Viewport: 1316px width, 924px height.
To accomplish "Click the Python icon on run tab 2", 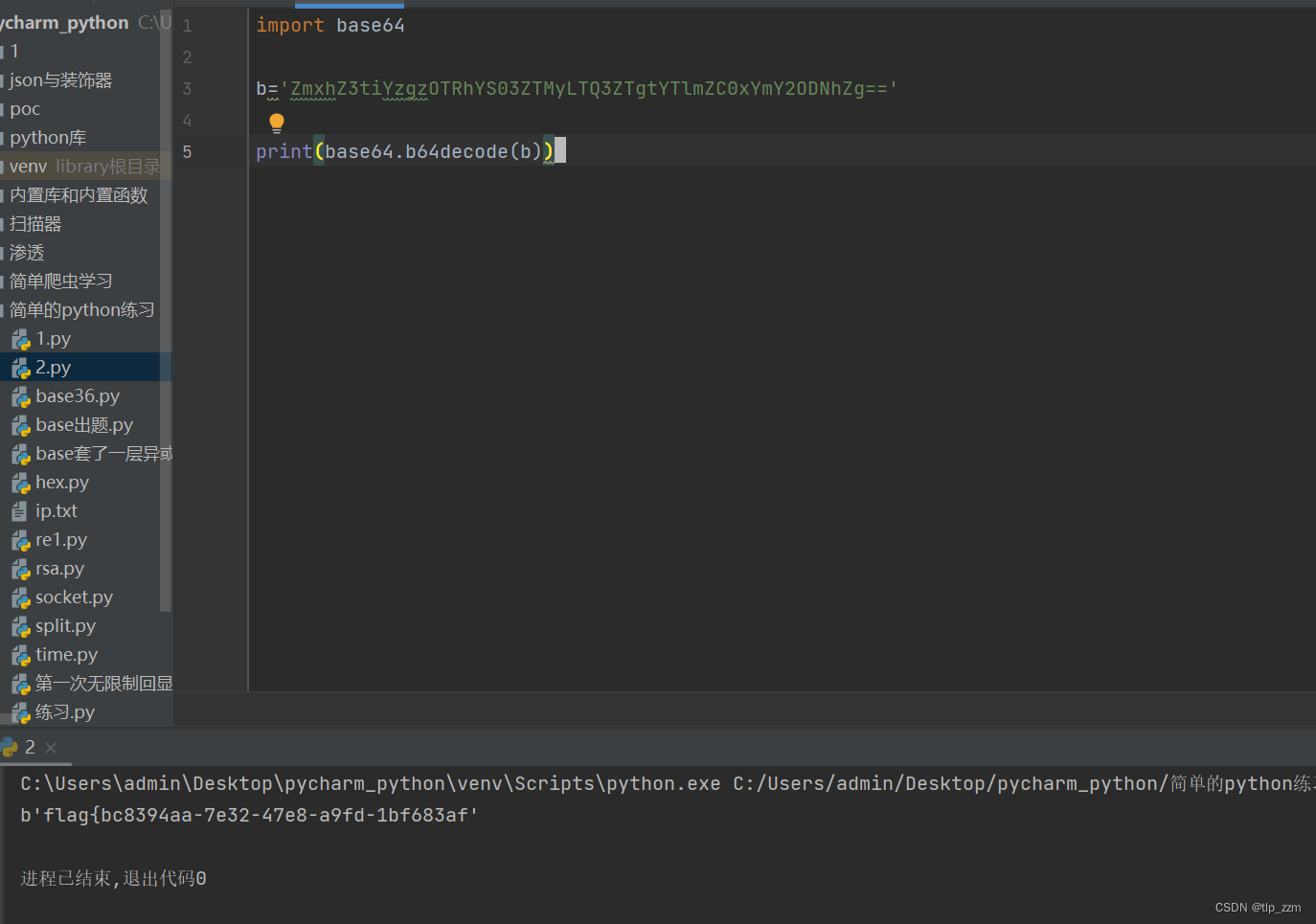I will coord(9,747).
